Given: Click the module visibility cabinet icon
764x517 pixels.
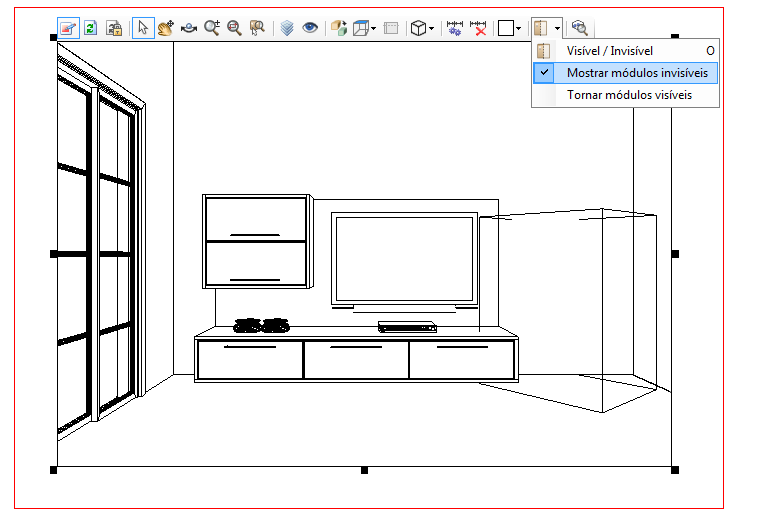Looking at the screenshot, I should pos(540,28).
